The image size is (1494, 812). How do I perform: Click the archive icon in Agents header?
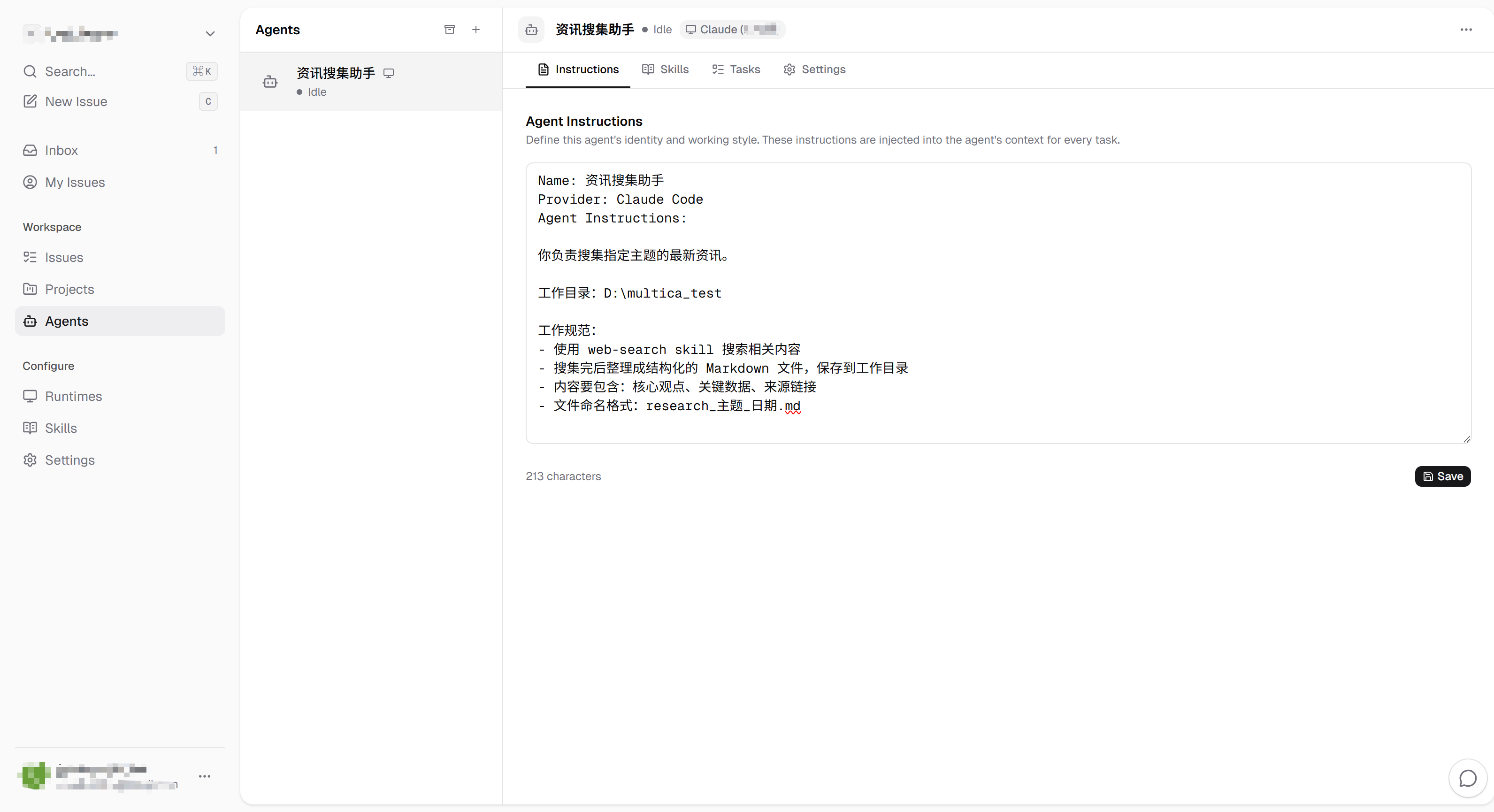coord(450,30)
